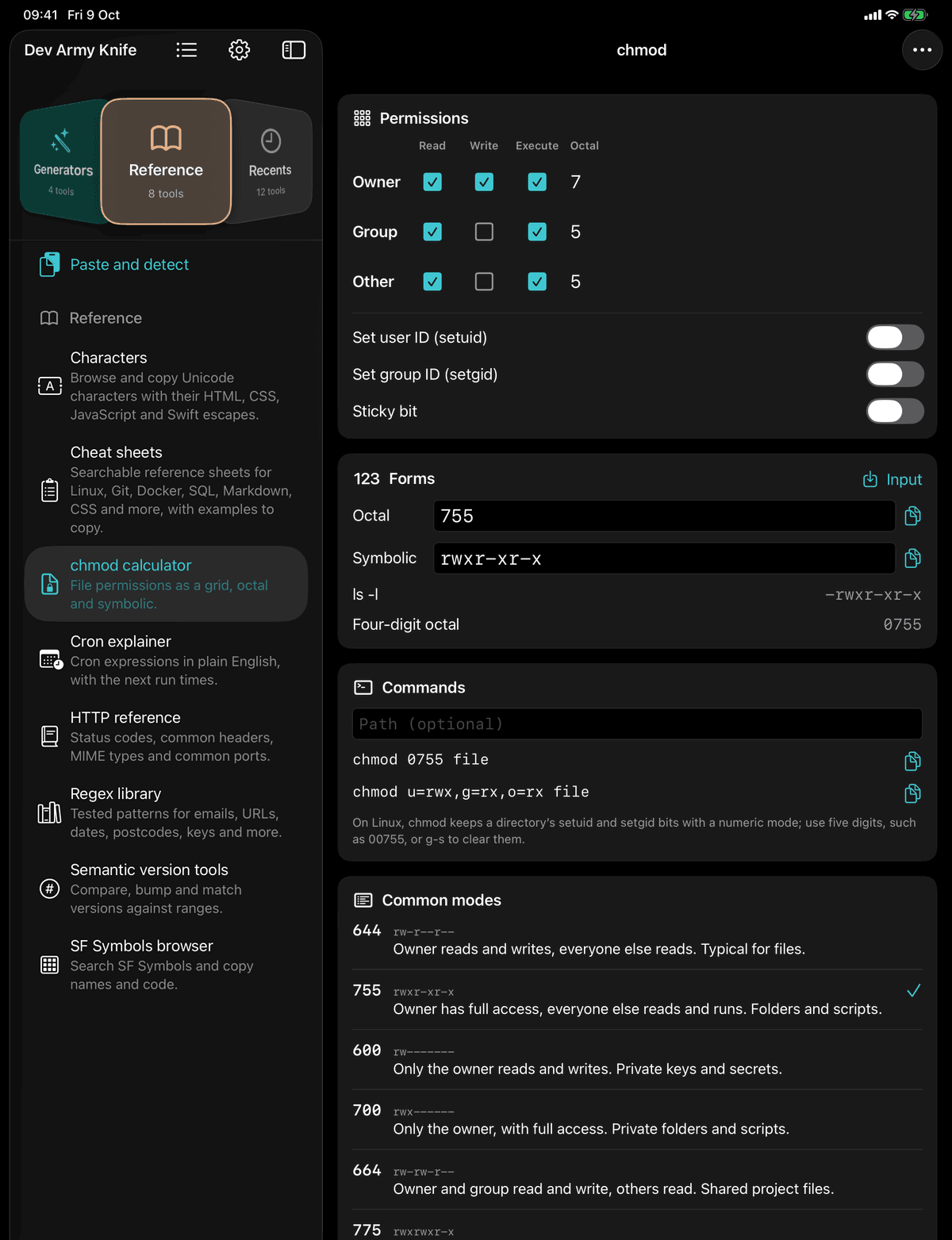Check Other Write permission
The image size is (952, 1240).
point(484,282)
